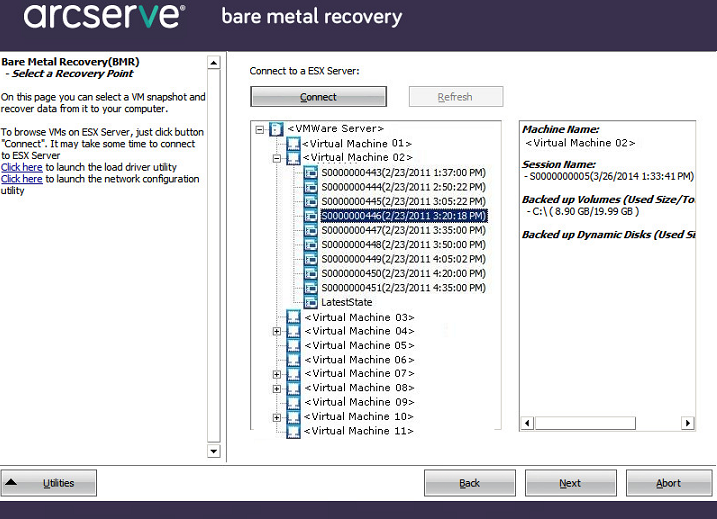Click session name S0000000005 in details panel
Image resolution: width=717 pixels, height=519 pixels.
coord(610,177)
